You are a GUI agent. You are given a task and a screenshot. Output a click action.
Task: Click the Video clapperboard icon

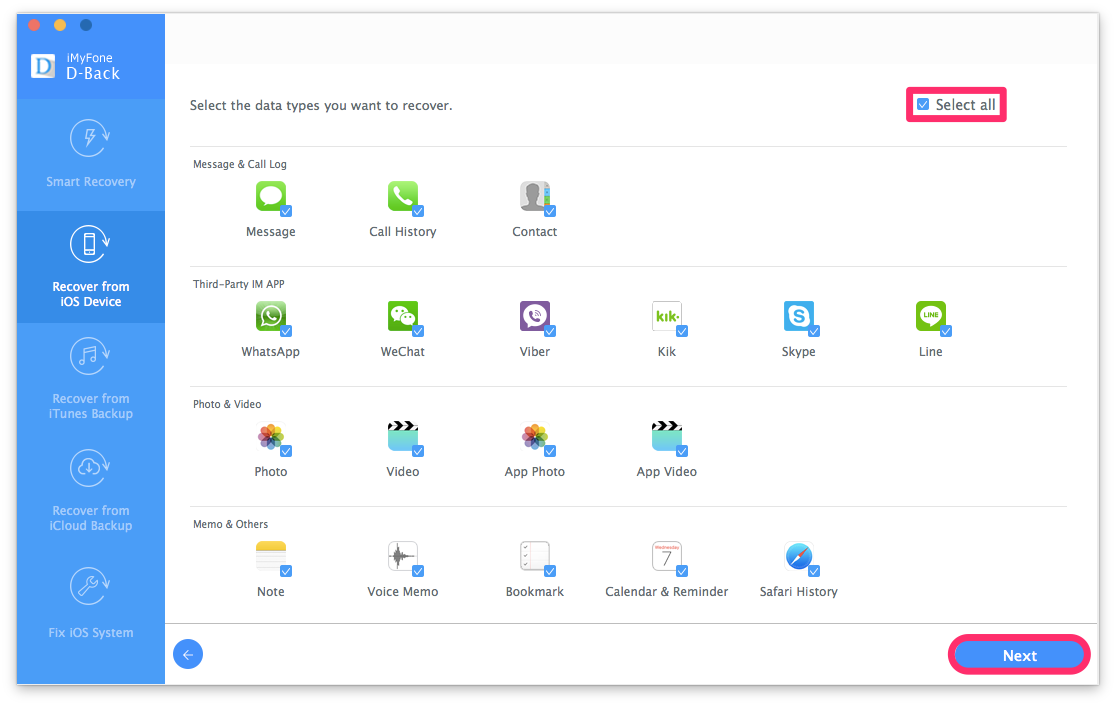click(403, 436)
